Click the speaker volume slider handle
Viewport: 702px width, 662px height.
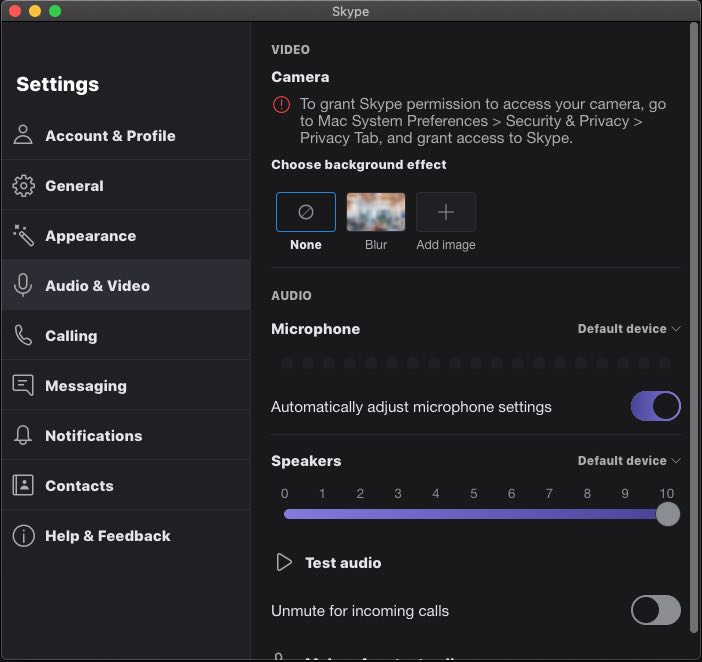point(667,514)
